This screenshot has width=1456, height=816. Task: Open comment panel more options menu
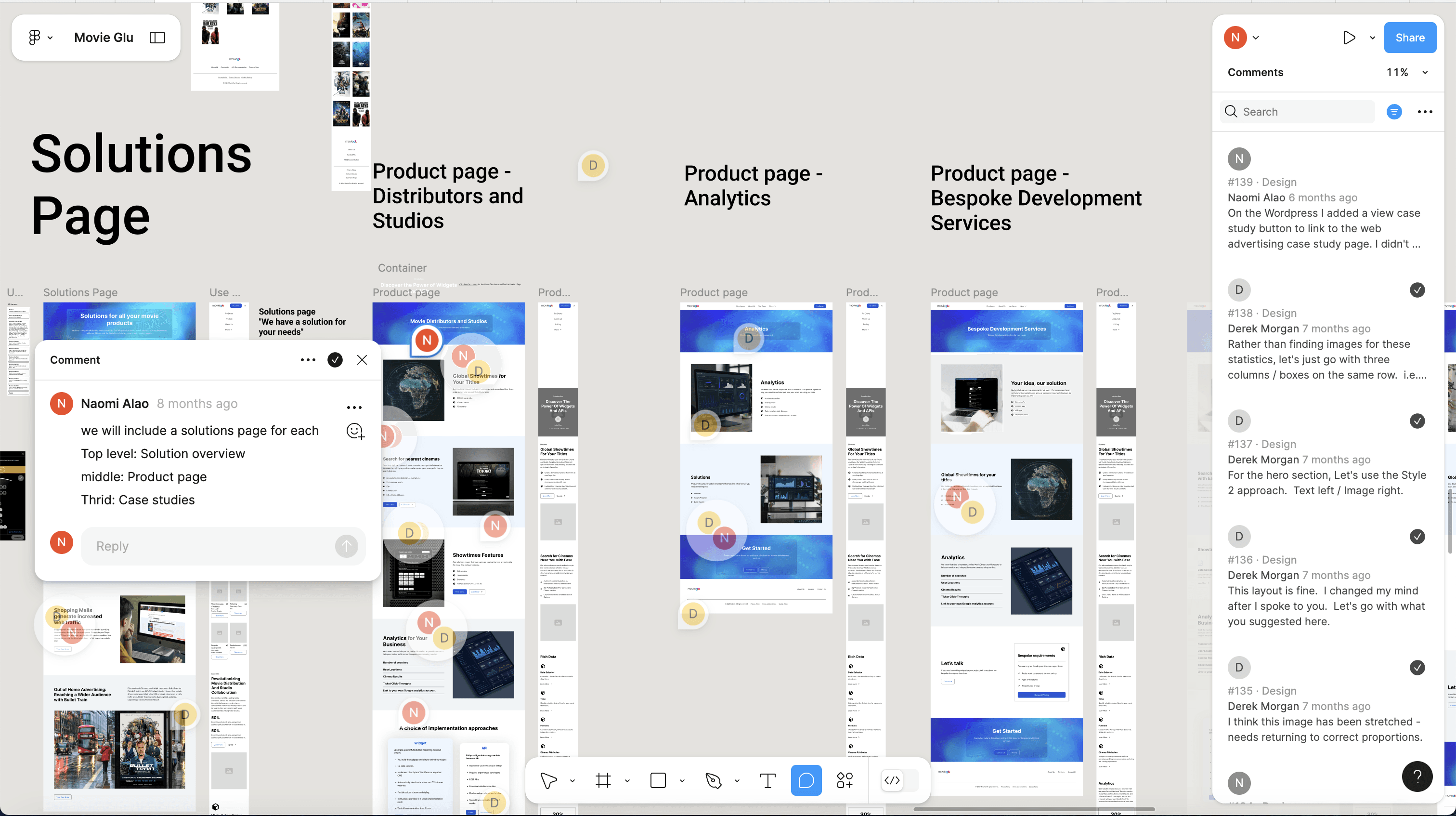(1425, 112)
